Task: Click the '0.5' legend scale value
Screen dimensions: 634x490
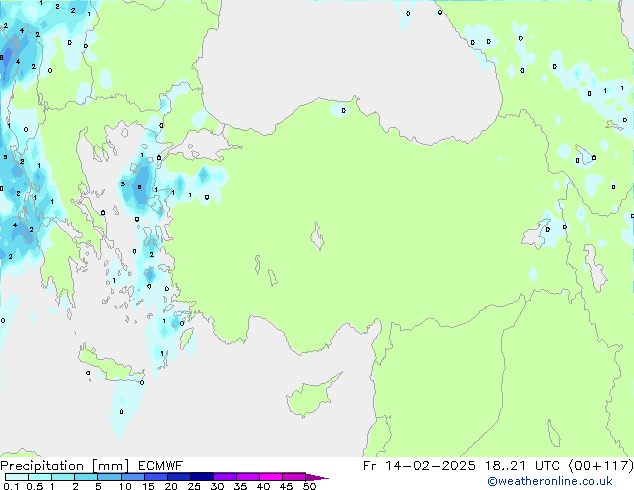Action: (x=34, y=486)
